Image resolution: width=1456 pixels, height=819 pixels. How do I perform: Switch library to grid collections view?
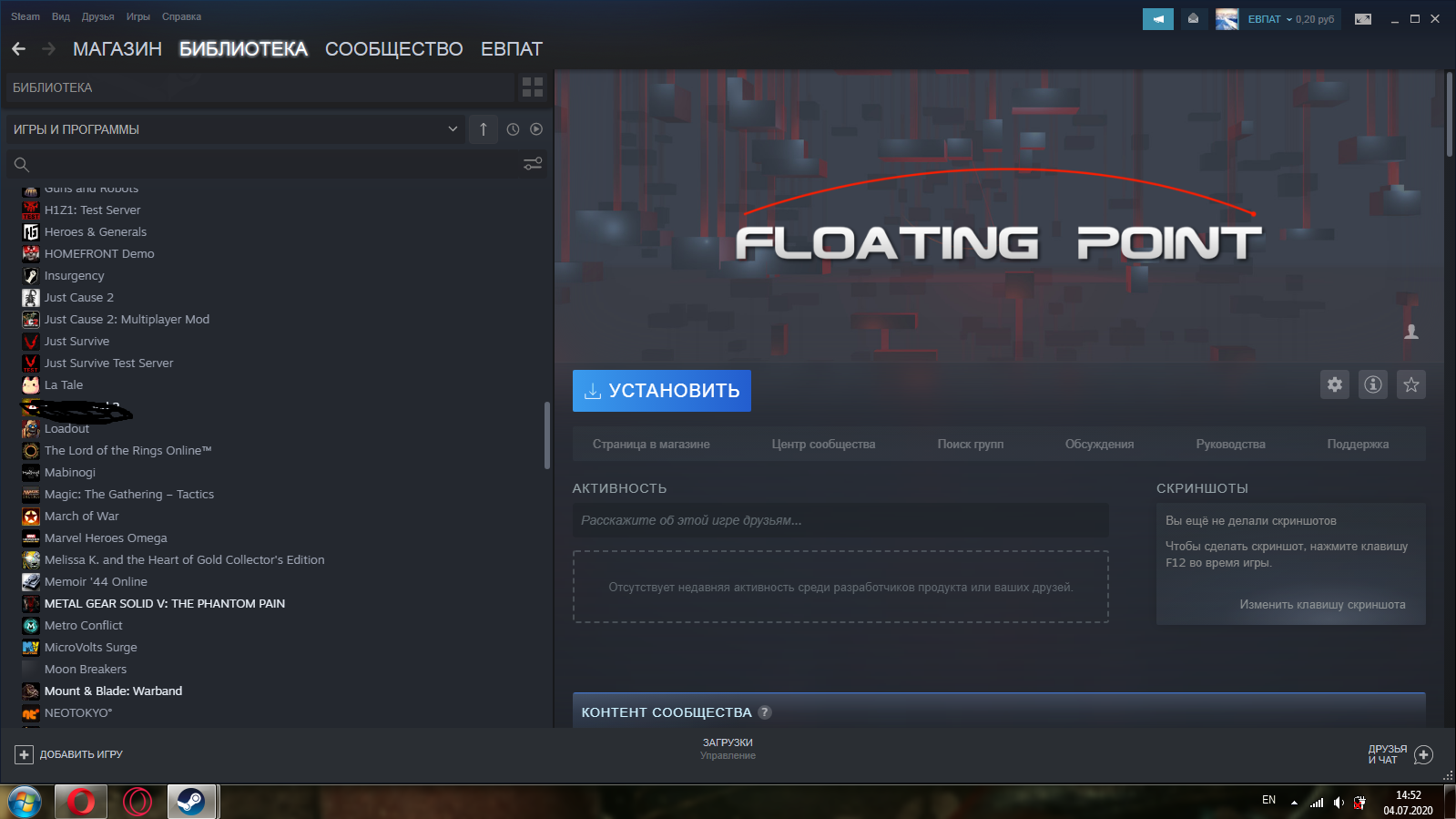click(533, 87)
